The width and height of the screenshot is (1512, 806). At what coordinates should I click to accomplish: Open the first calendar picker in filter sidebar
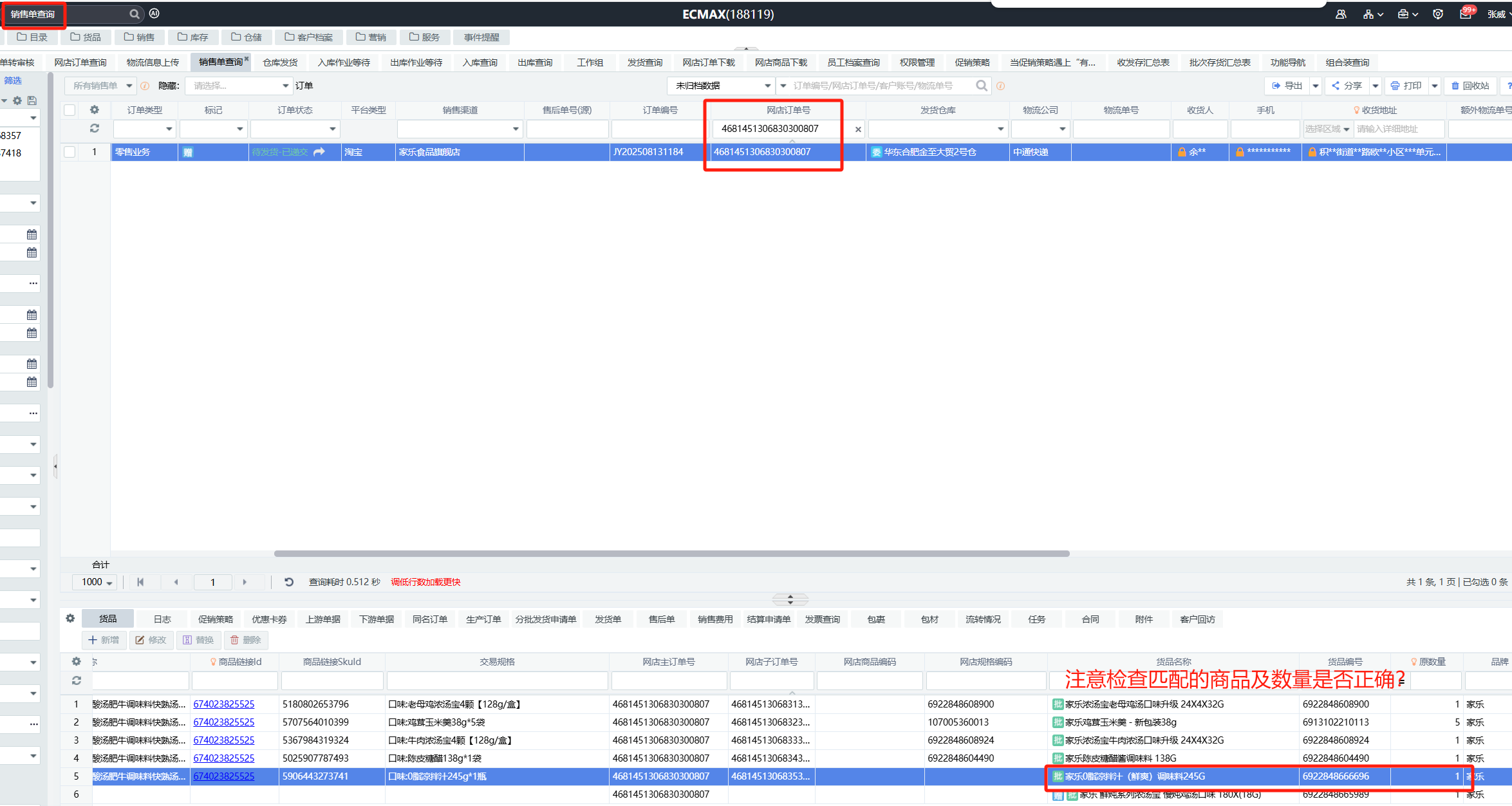(32, 234)
